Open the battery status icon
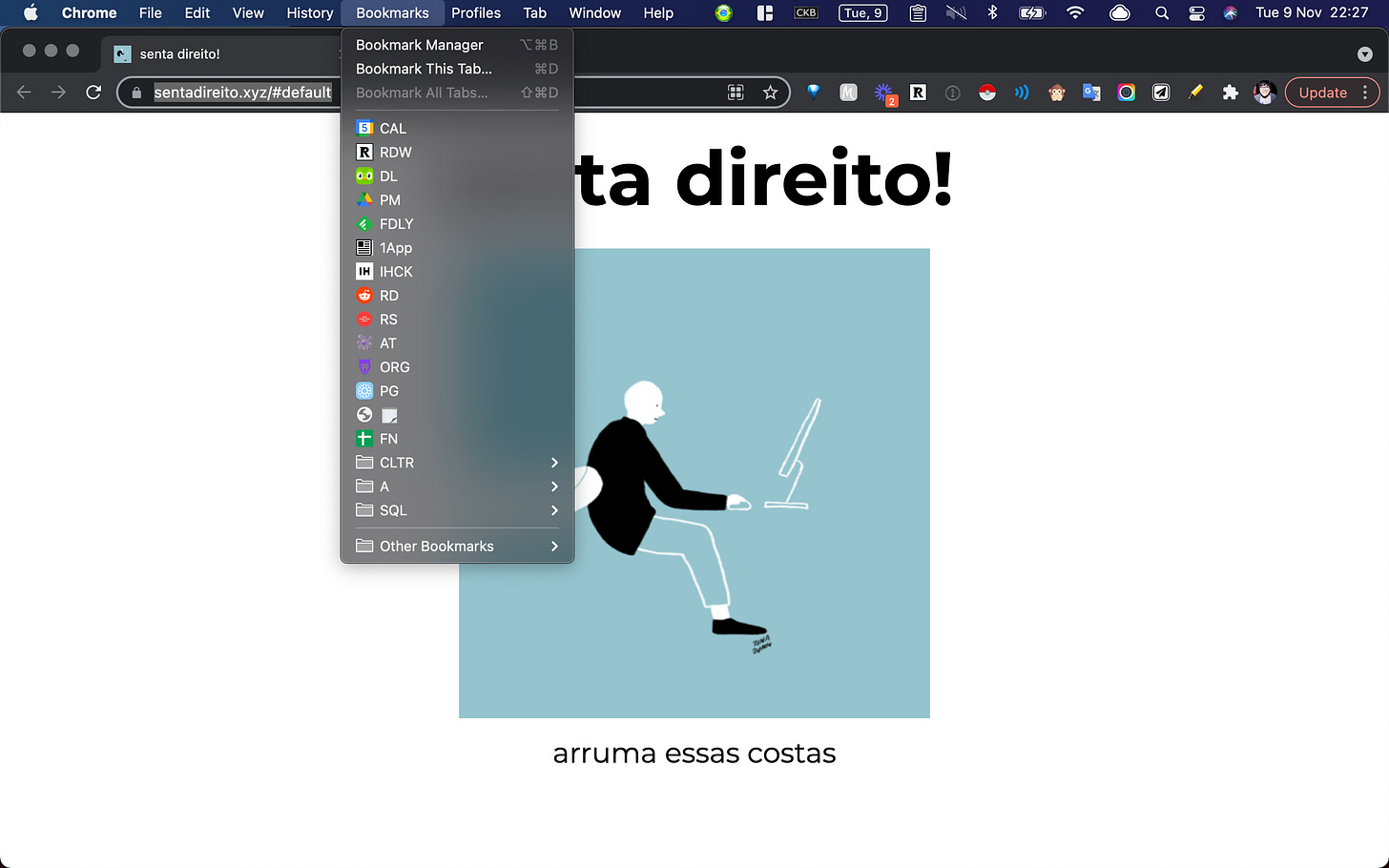Screen dimensions: 1389x868 pyautogui.click(x=1032, y=12)
